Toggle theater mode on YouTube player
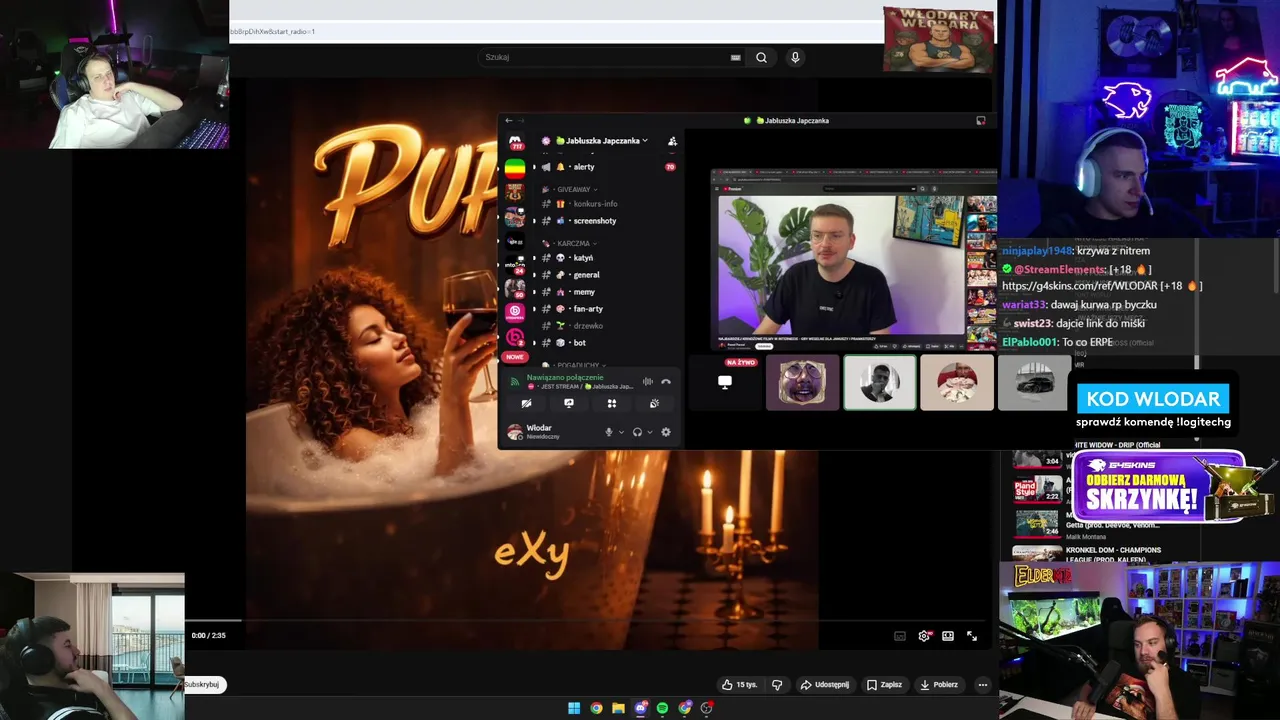 tap(948, 636)
